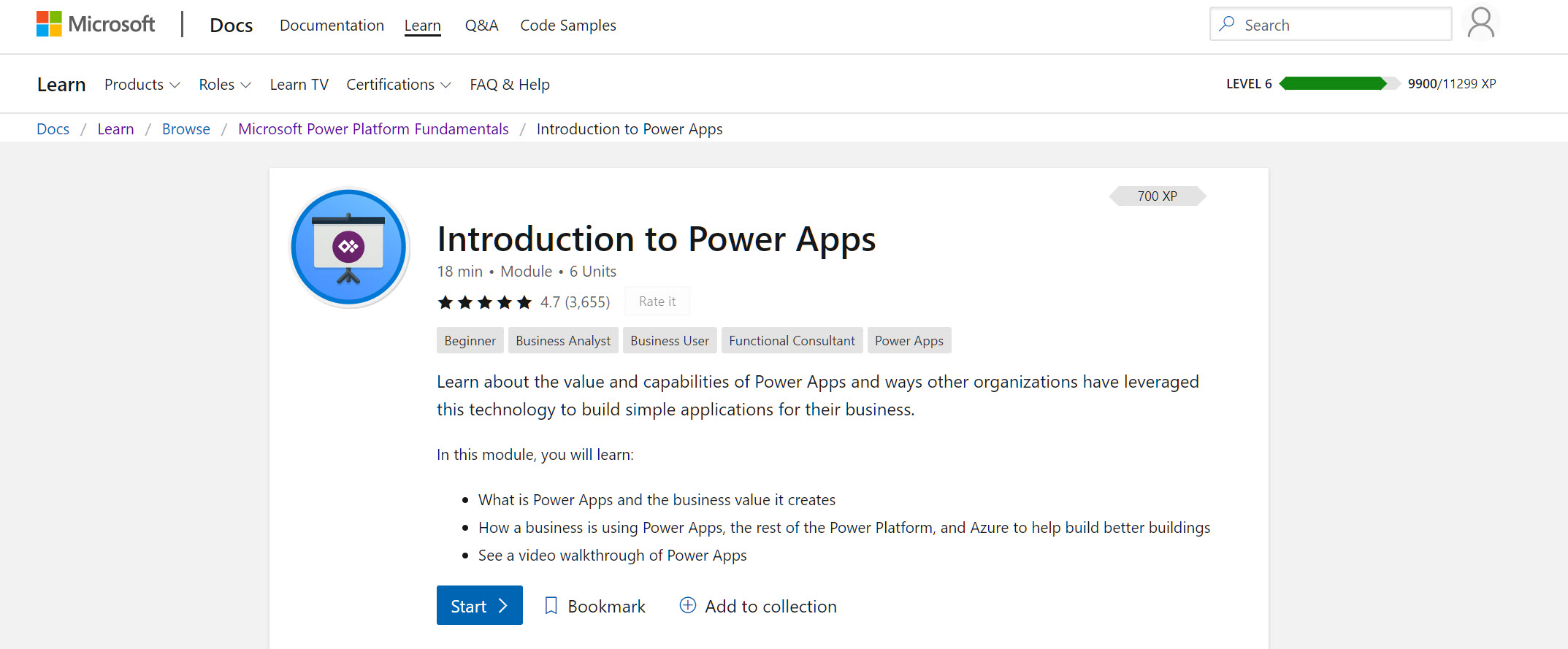Viewport: 1568px width, 649px height.
Task: Open the Docs header link
Action: 232,26
